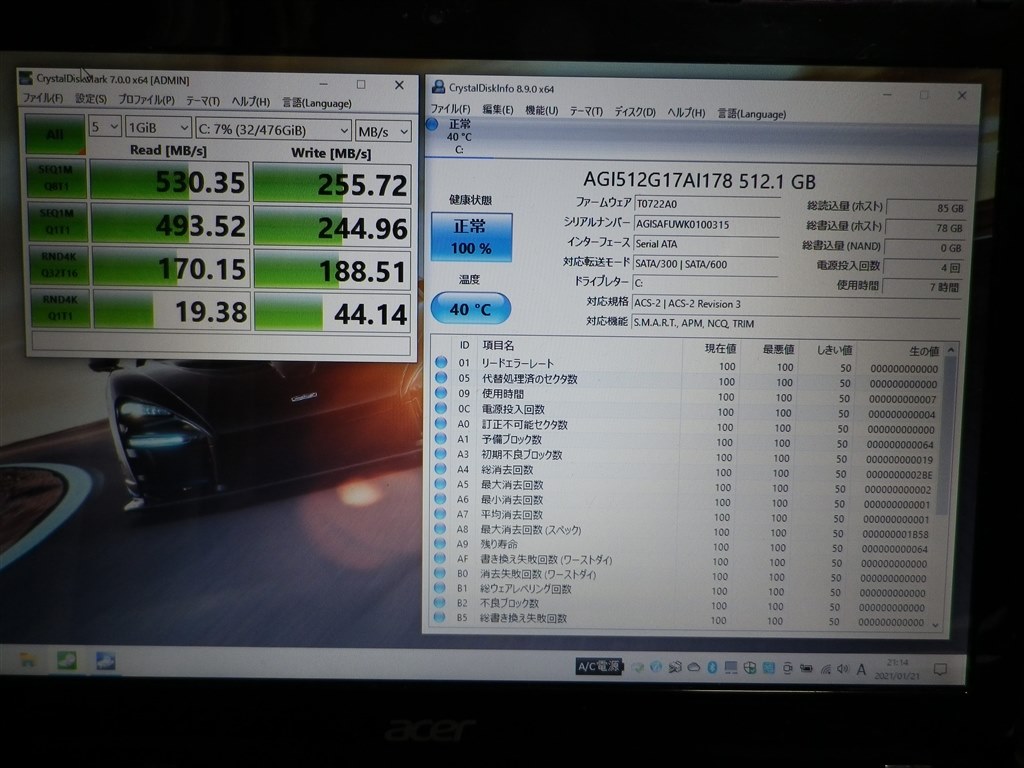Click the CrystalDiskMark comment text field
The image size is (1024, 768).
tap(221, 344)
